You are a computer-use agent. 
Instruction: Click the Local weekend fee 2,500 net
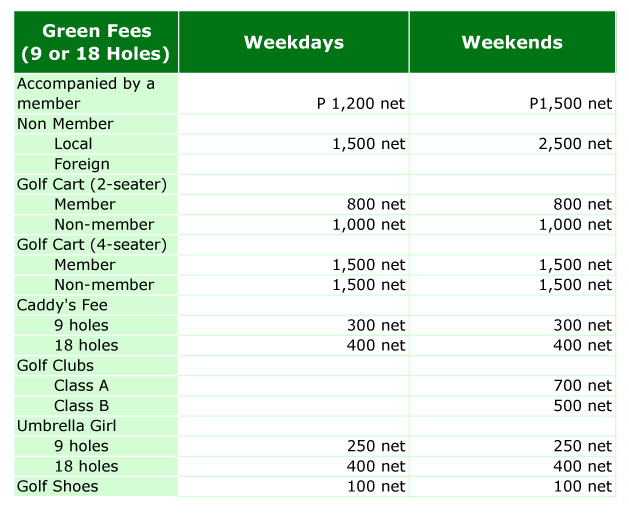point(575,144)
